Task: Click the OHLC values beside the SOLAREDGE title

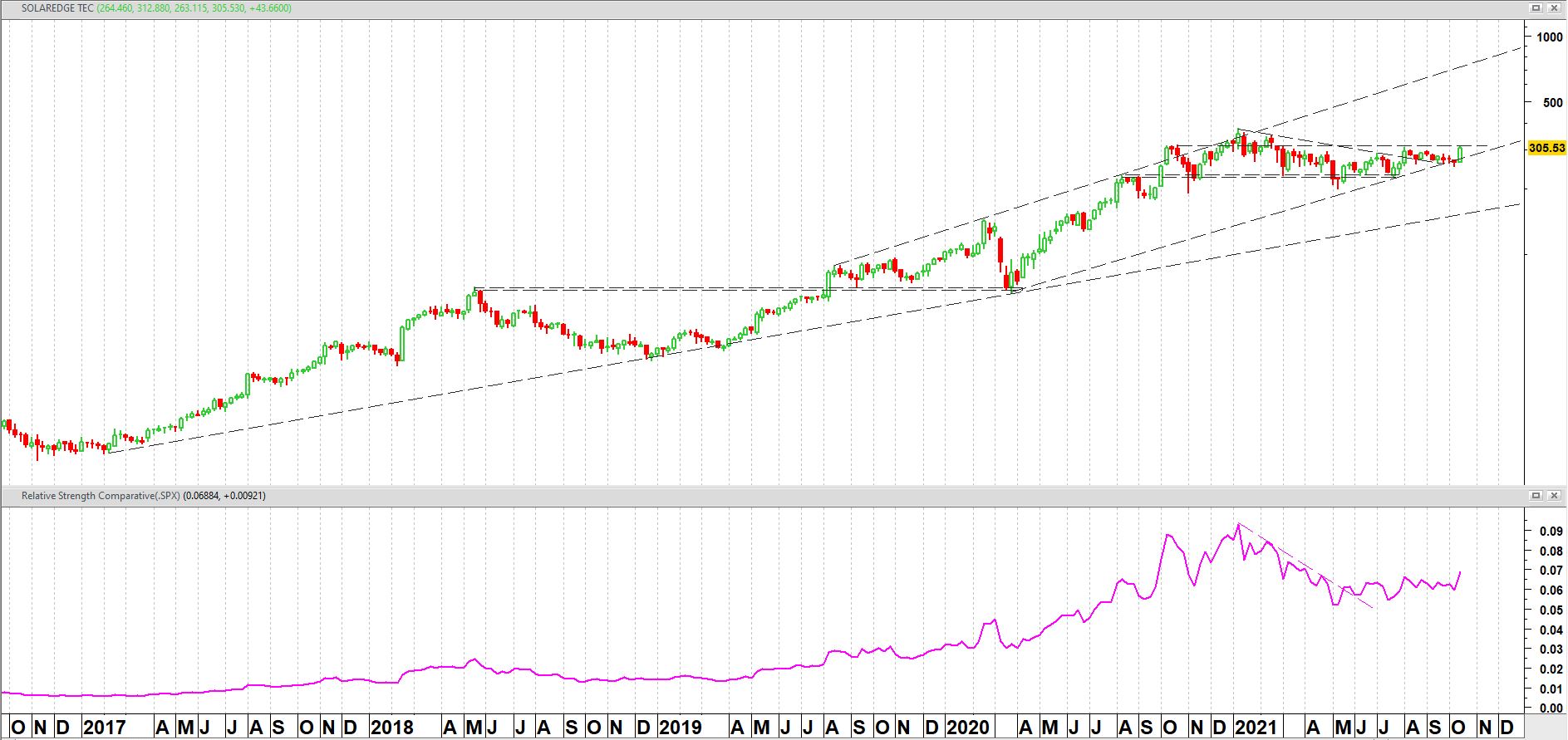Action: 194,8
